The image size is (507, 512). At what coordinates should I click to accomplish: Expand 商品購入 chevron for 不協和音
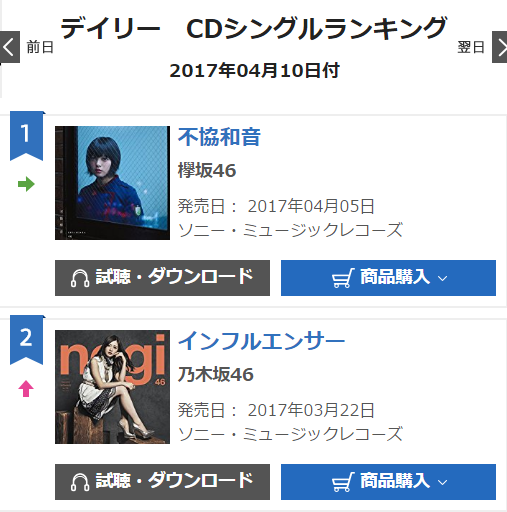tap(442, 278)
